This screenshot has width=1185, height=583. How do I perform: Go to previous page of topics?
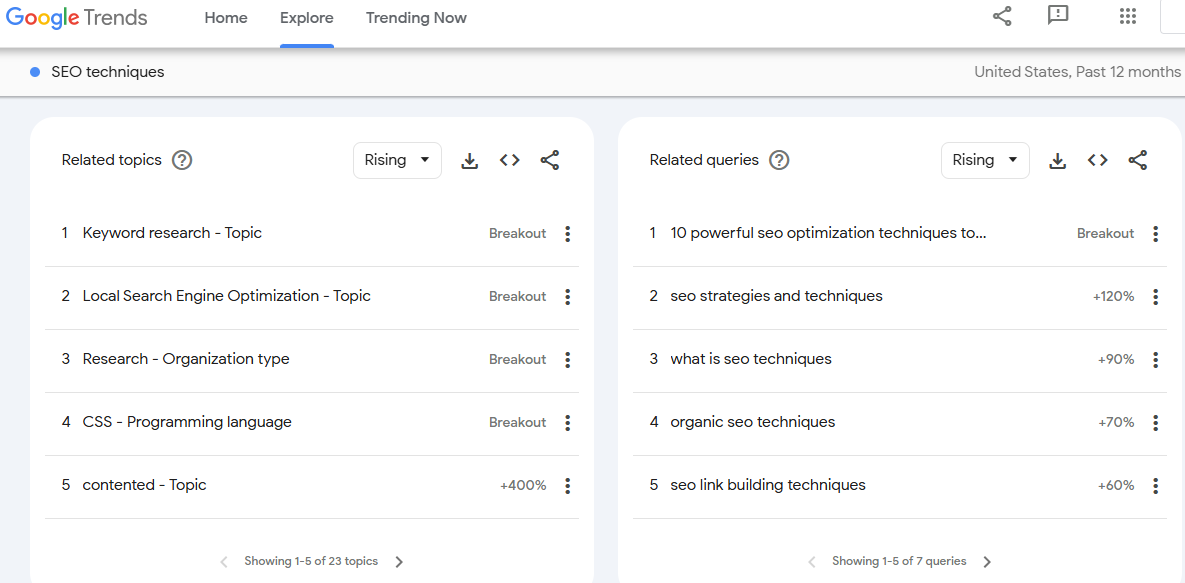click(x=224, y=562)
